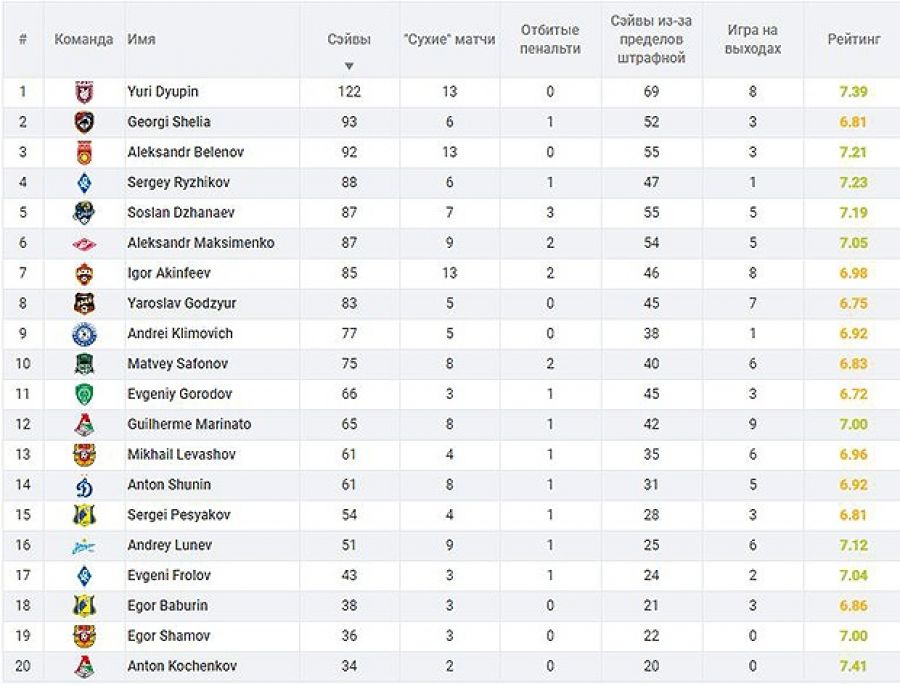Sort by Отбитые пенальти column

click(550, 40)
